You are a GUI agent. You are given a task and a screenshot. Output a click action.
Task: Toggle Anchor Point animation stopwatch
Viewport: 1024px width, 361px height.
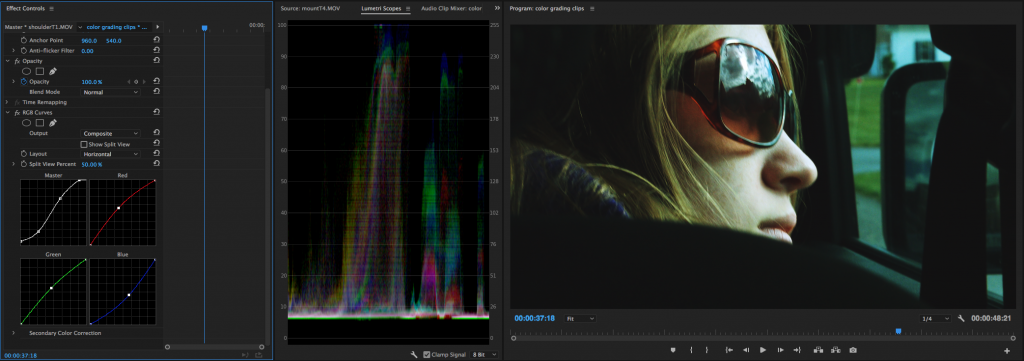pyautogui.click(x=24, y=40)
